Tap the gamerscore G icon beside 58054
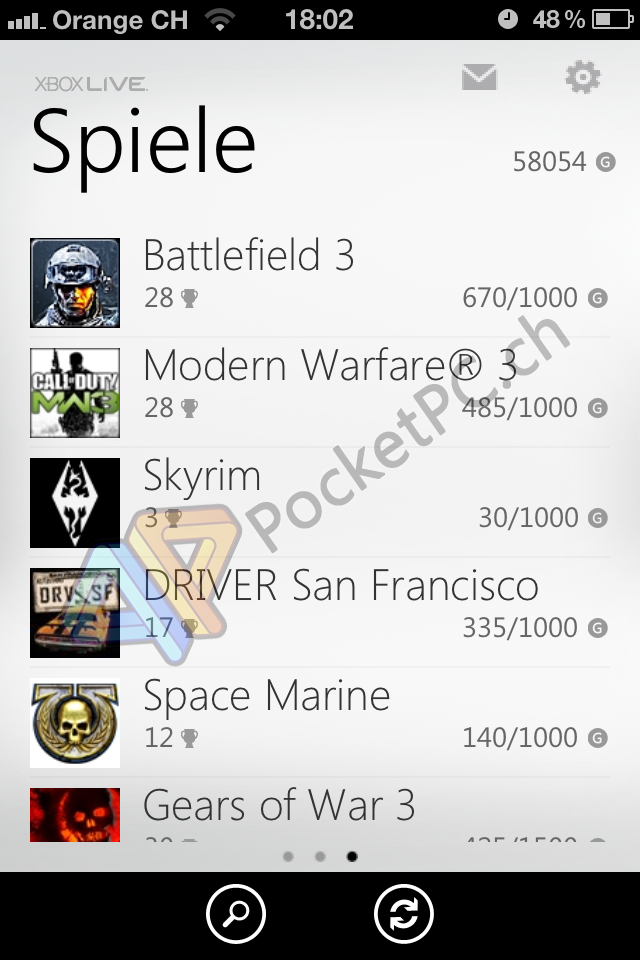This screenshot has width=640, height=960. (606, 162)
